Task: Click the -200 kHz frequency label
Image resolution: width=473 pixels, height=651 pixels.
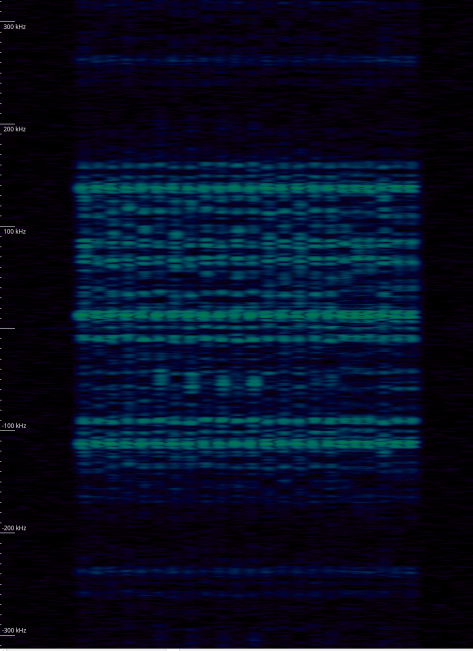Action: coord(14,528)
